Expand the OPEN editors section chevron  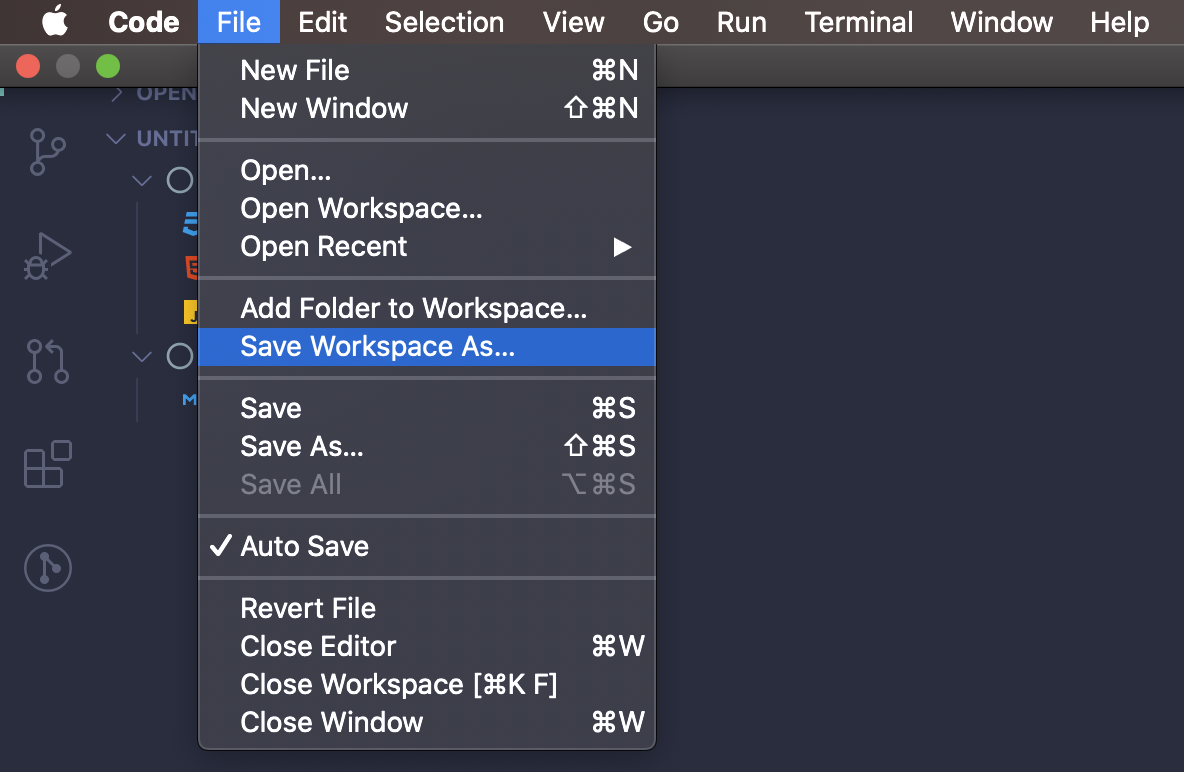116,94
